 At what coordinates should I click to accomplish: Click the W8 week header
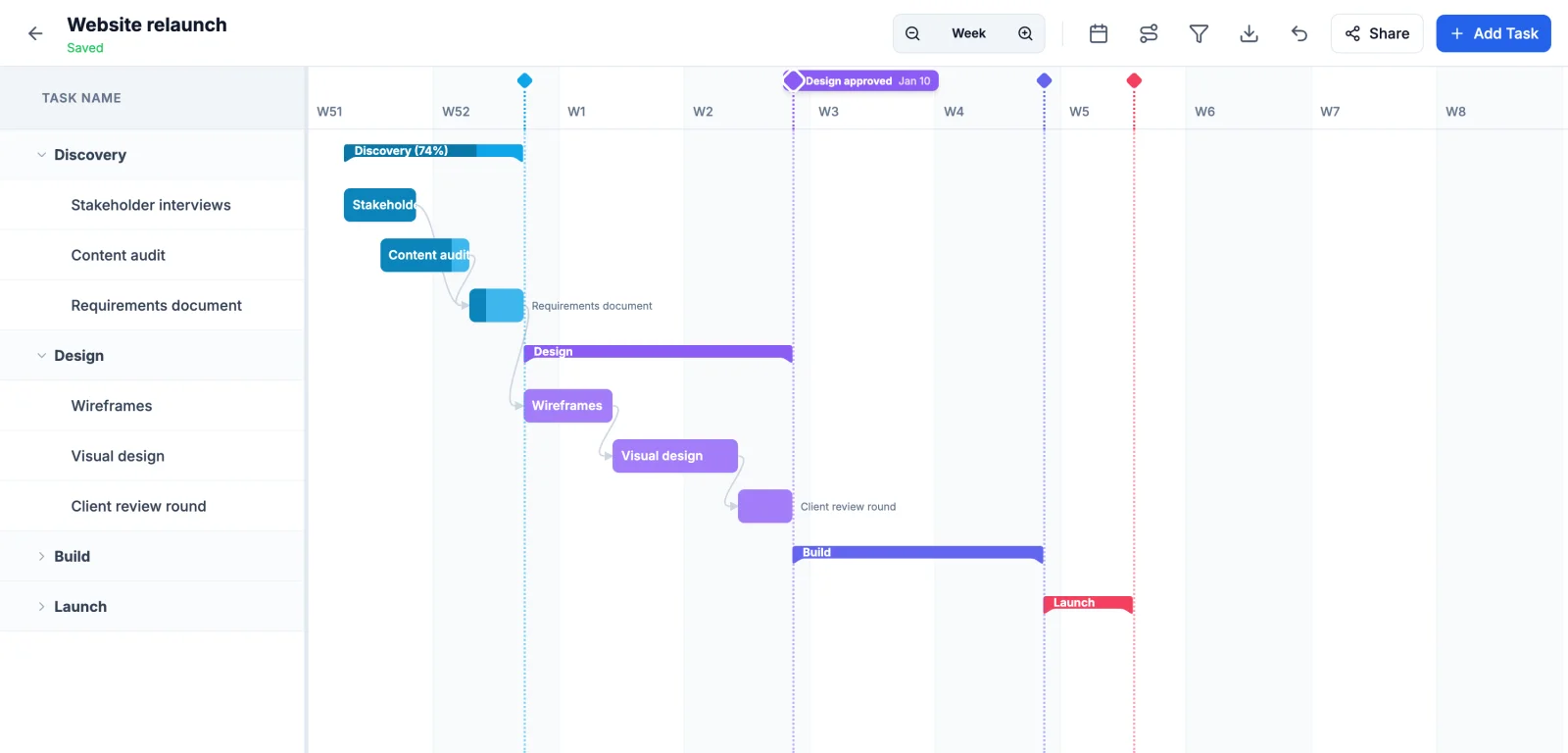point(1456,112)
